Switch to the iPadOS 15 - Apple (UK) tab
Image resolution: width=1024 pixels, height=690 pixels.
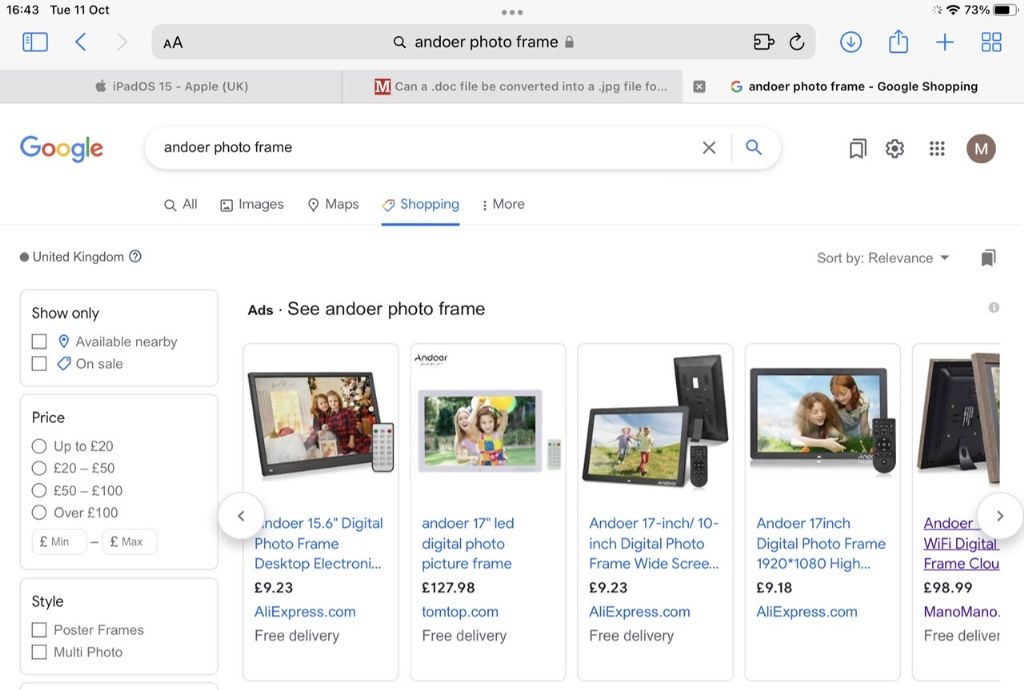[x=171, y=86]
